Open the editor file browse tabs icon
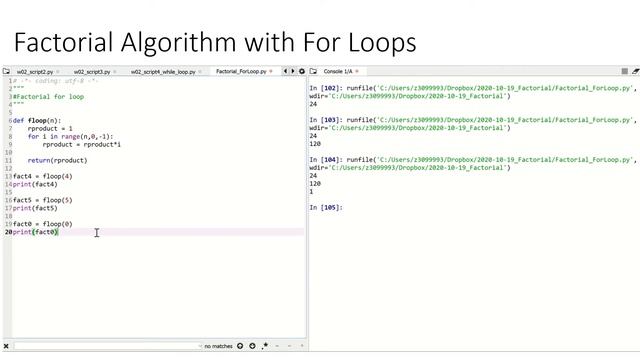 click(6, 71)
